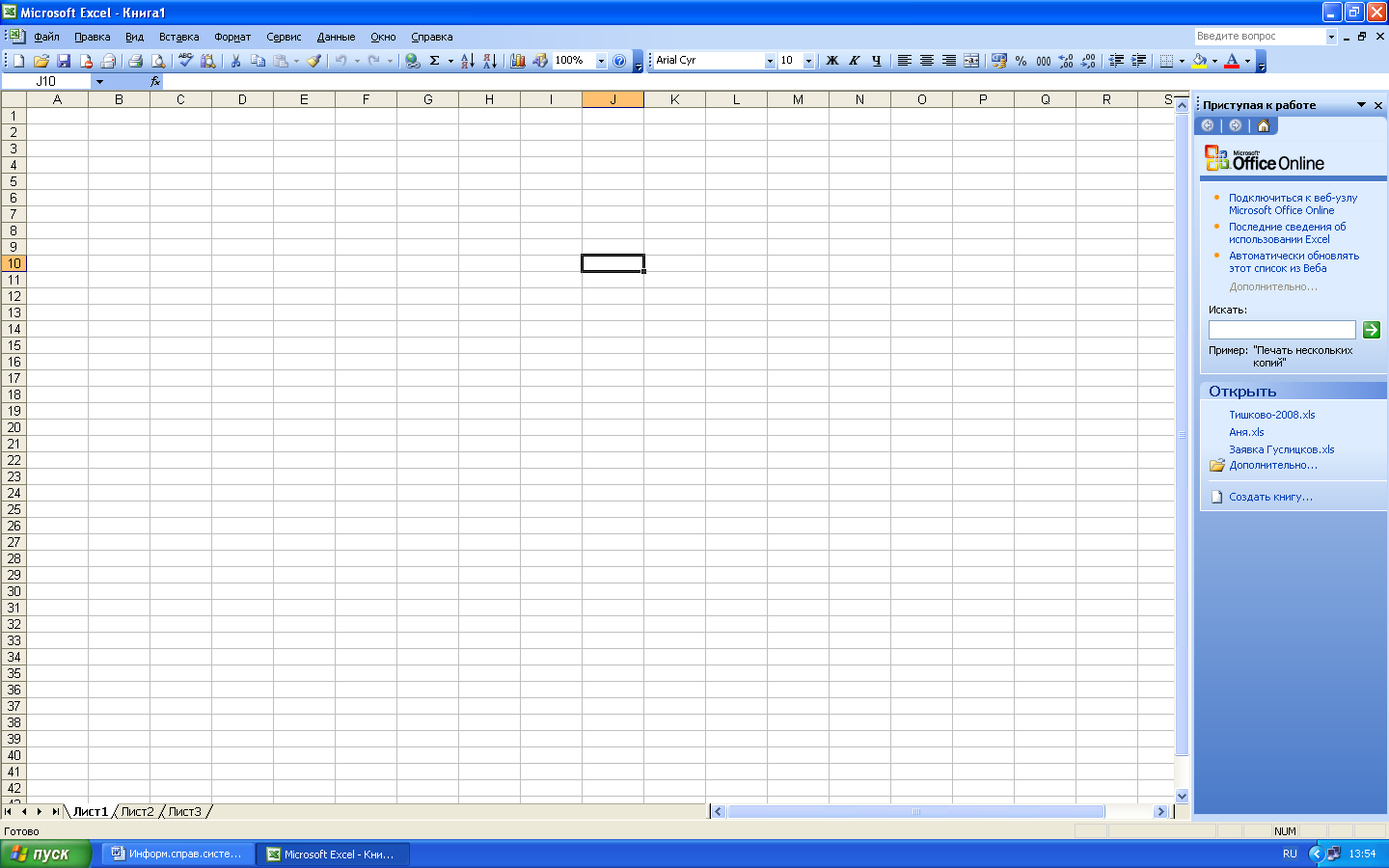Open recent file Тишково-2008.xls

point(1271,415)
